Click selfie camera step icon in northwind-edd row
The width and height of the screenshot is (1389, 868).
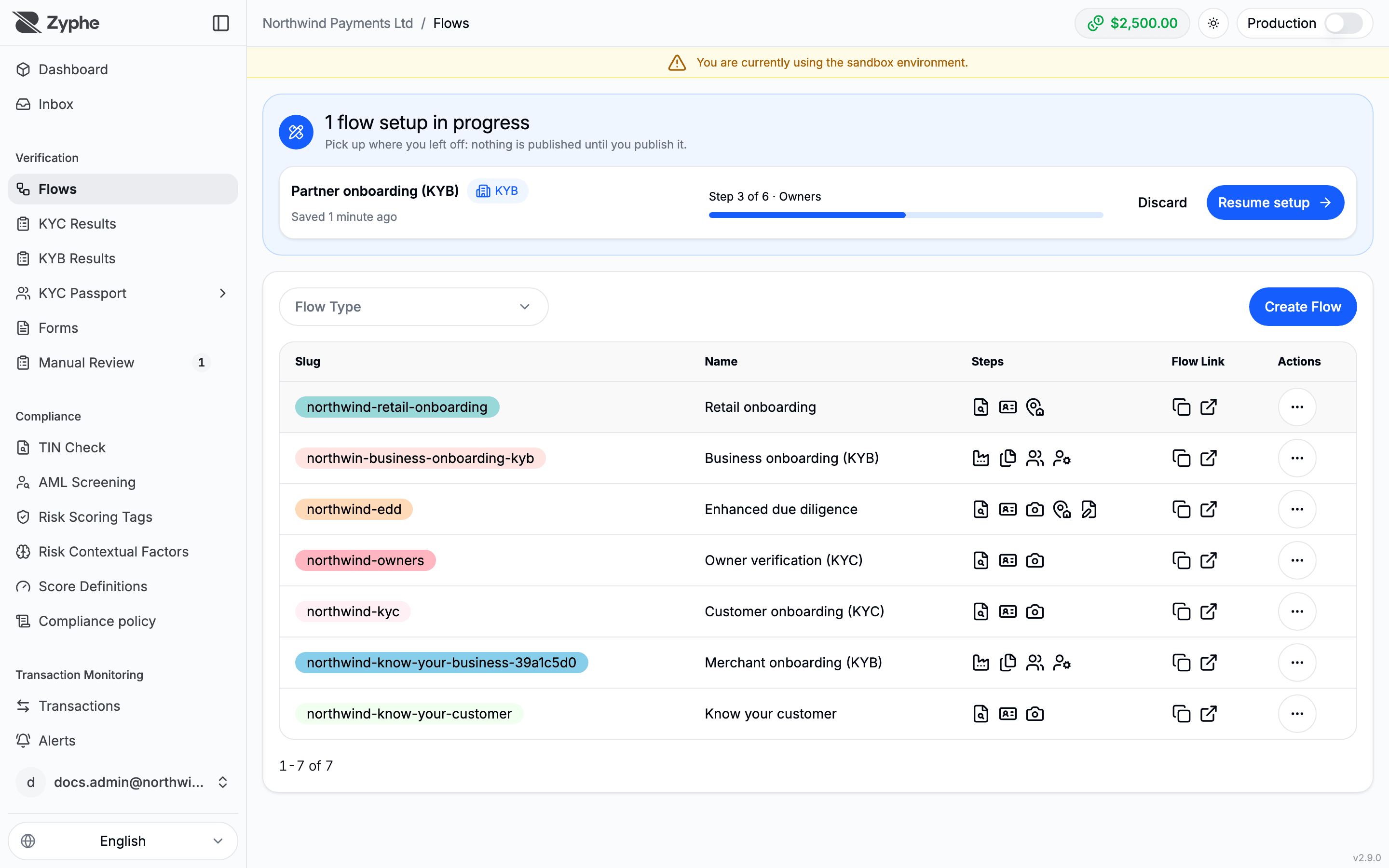[x=1035, y=509]
